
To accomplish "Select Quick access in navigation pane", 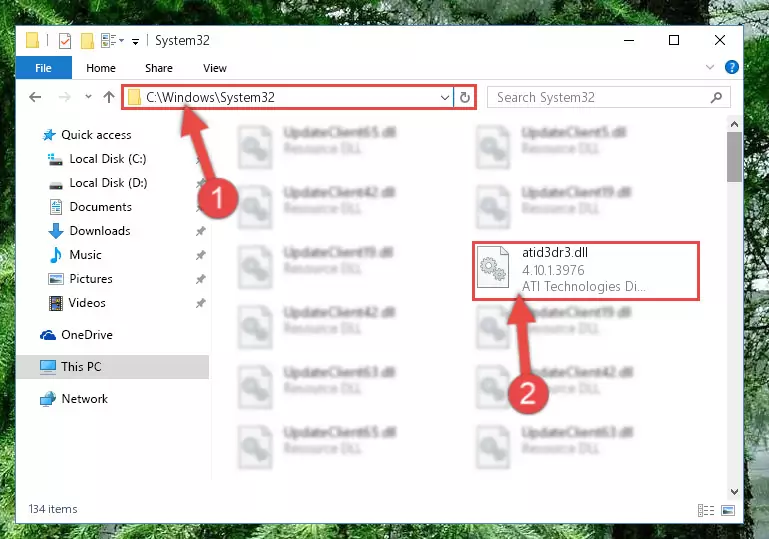I will pos(96,135).
